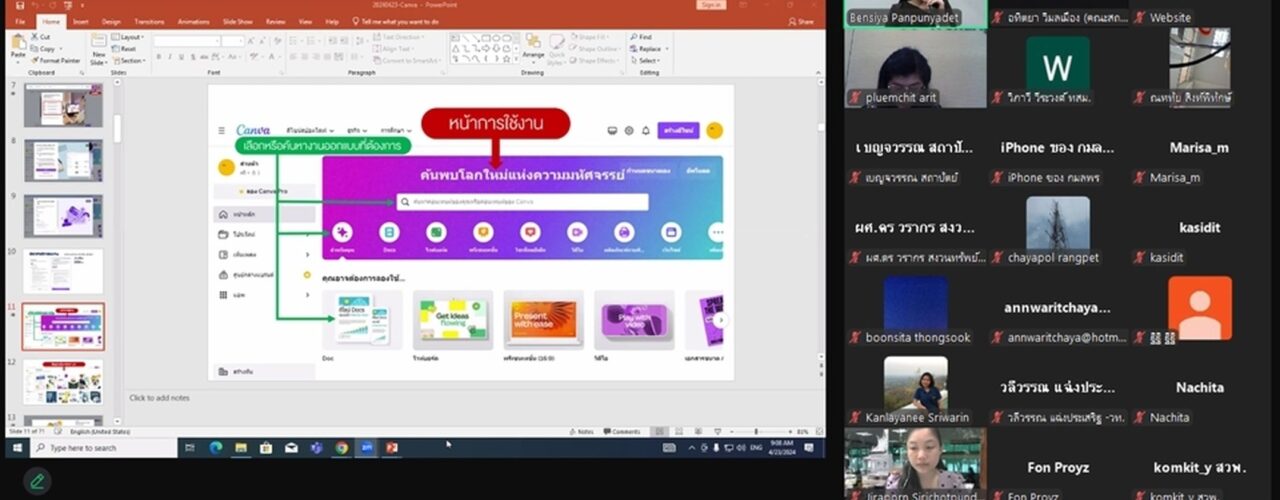1280x500 pixels.
Task: Switch to the Design tab
Action: coord(111,21)
